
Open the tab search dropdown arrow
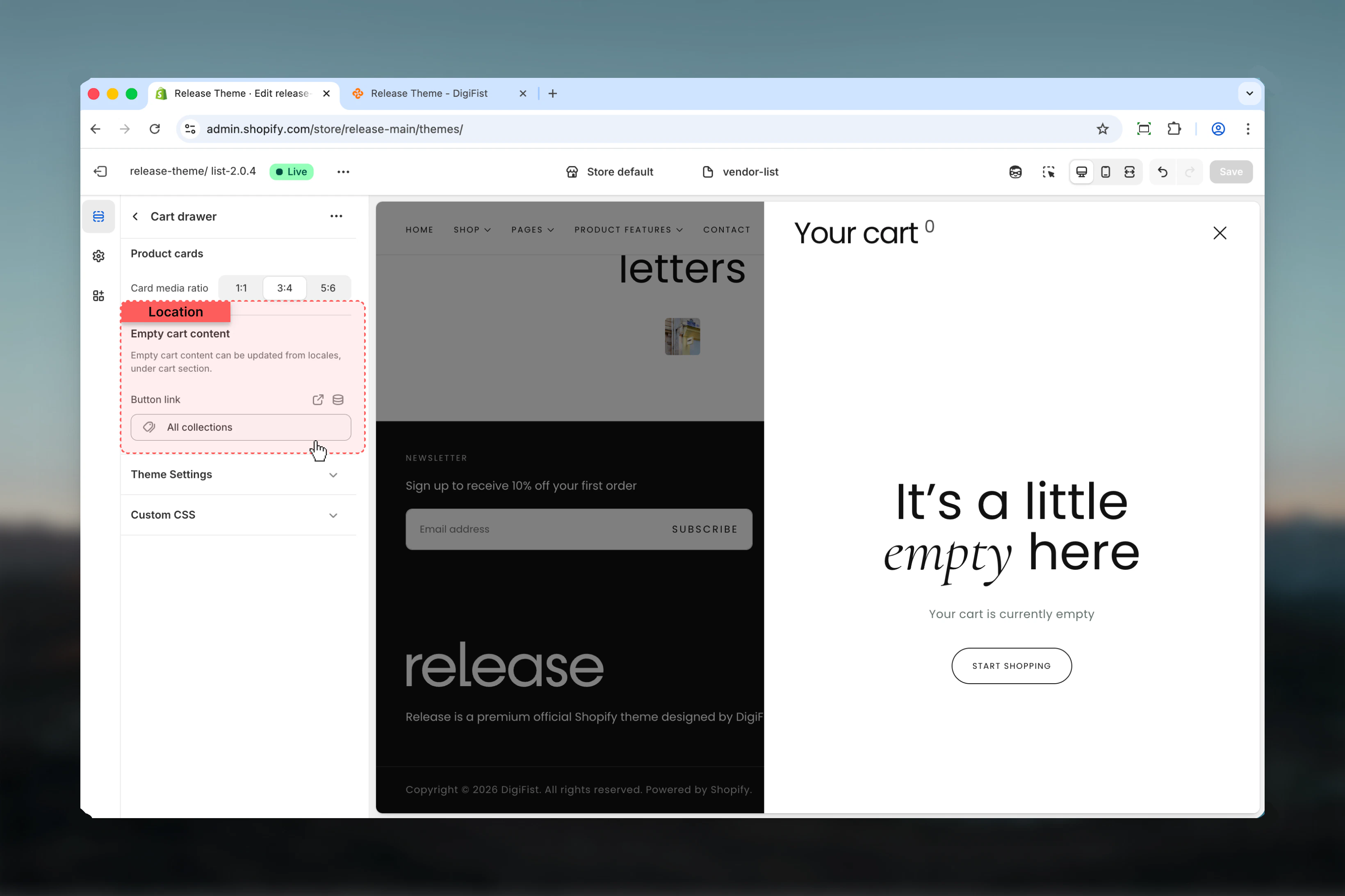click(x=1249, y=94)
